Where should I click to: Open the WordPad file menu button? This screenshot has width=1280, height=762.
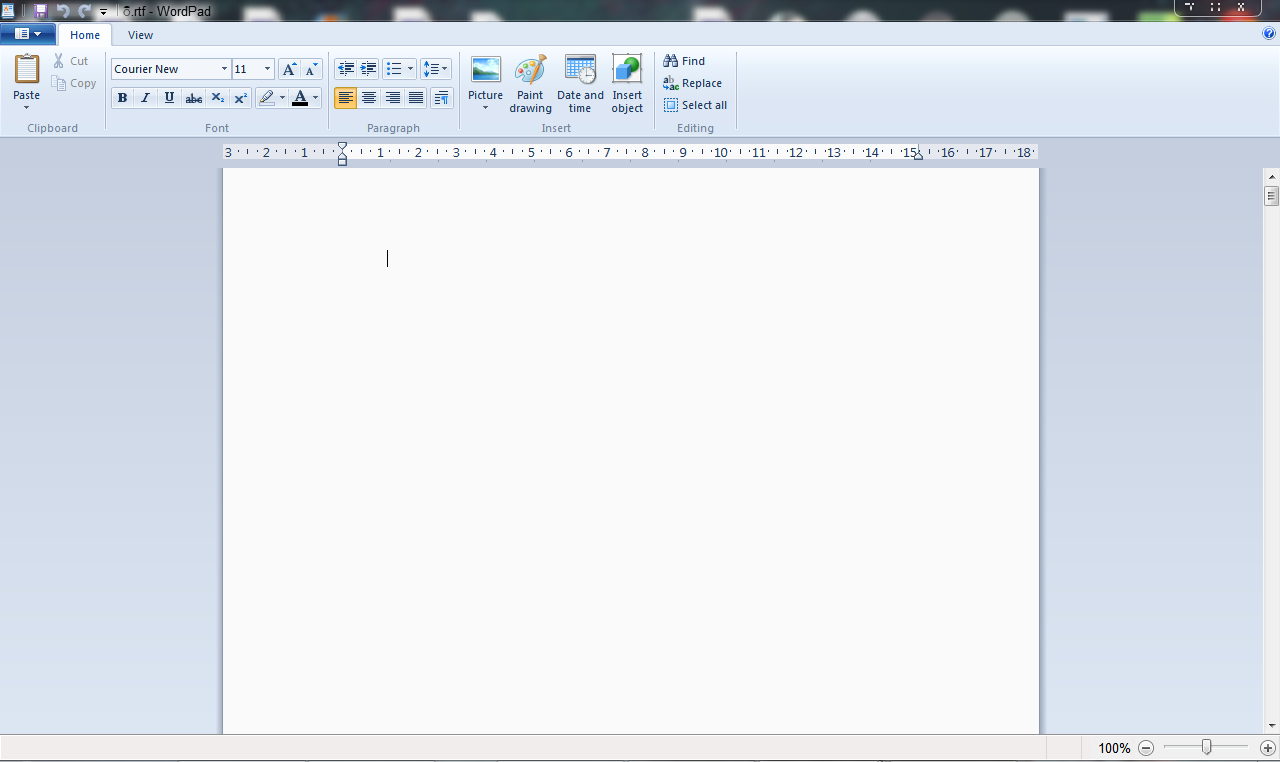click(x=28, y=34)
